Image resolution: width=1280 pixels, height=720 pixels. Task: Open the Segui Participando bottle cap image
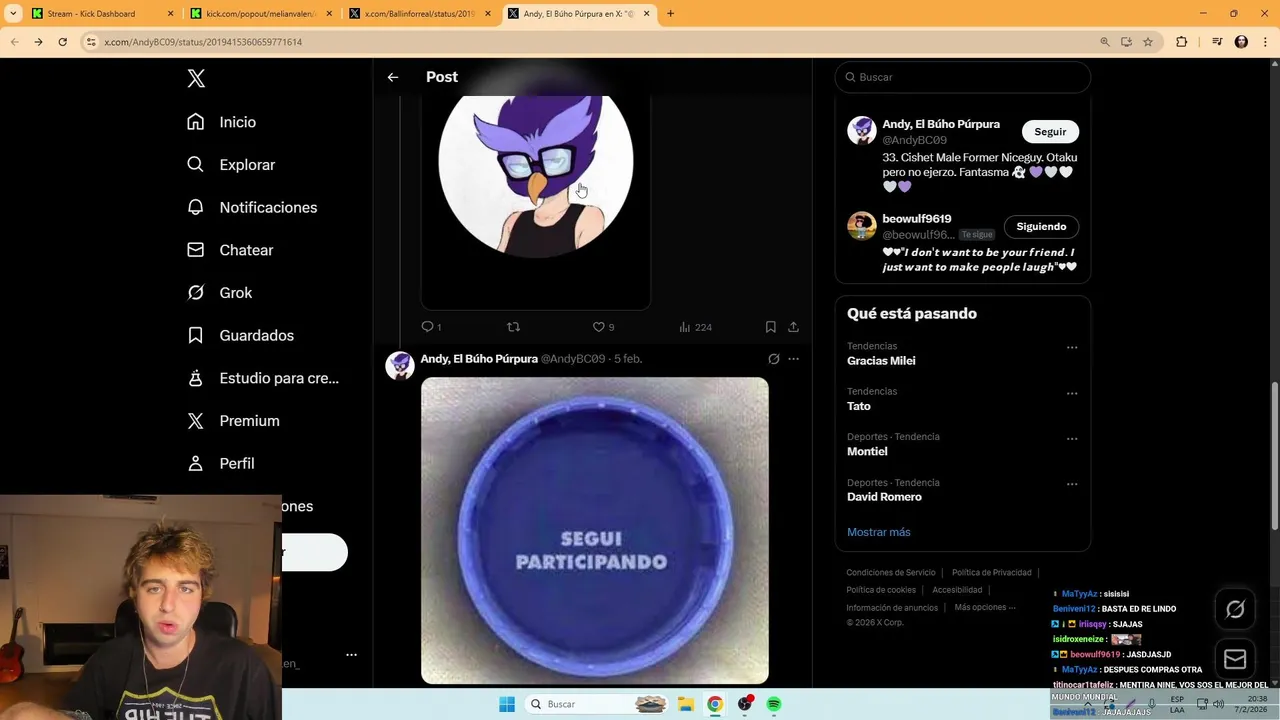tap(595, 530)
